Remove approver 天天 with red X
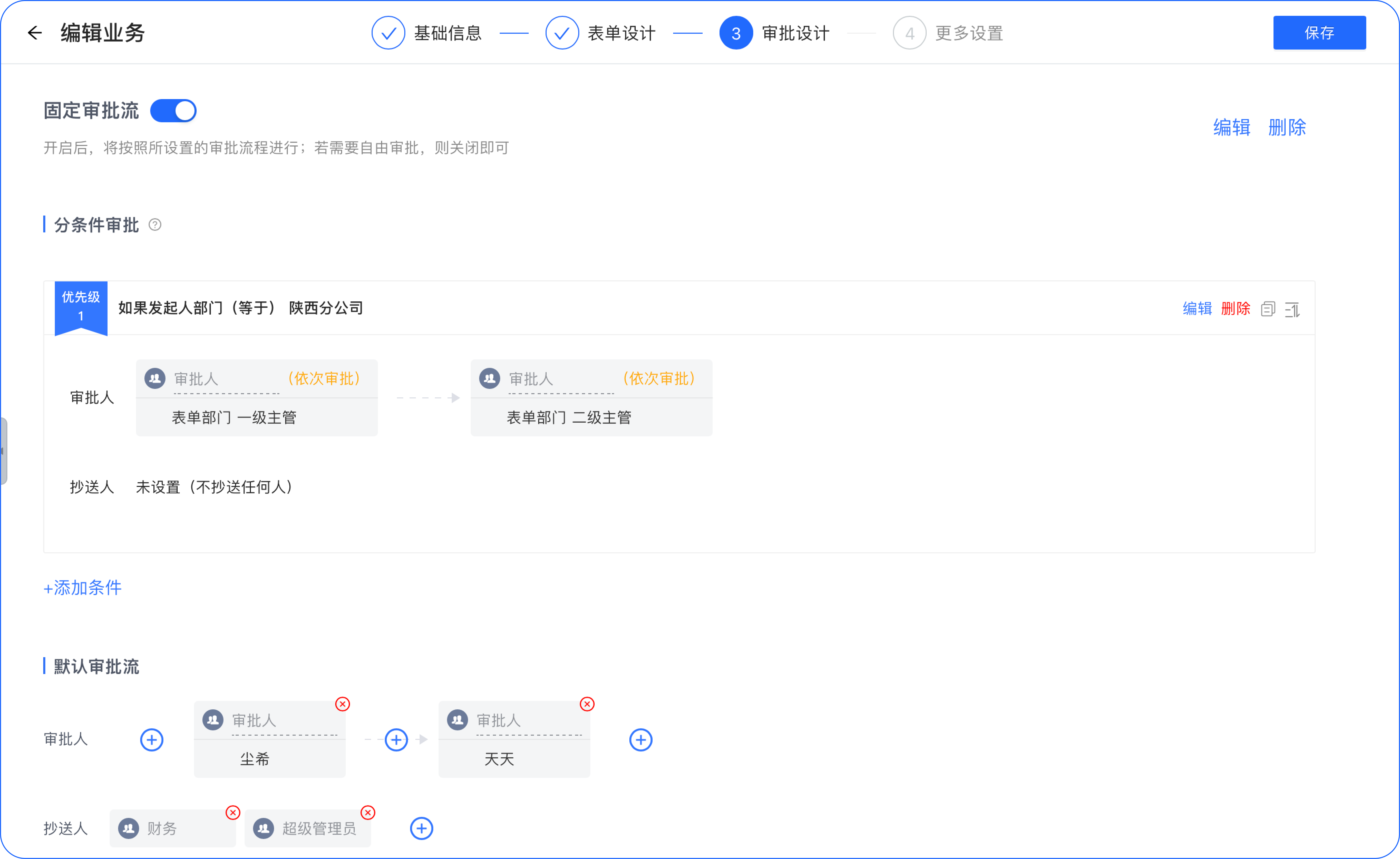This screenshot has width=1400, height=859. point(587,704)
